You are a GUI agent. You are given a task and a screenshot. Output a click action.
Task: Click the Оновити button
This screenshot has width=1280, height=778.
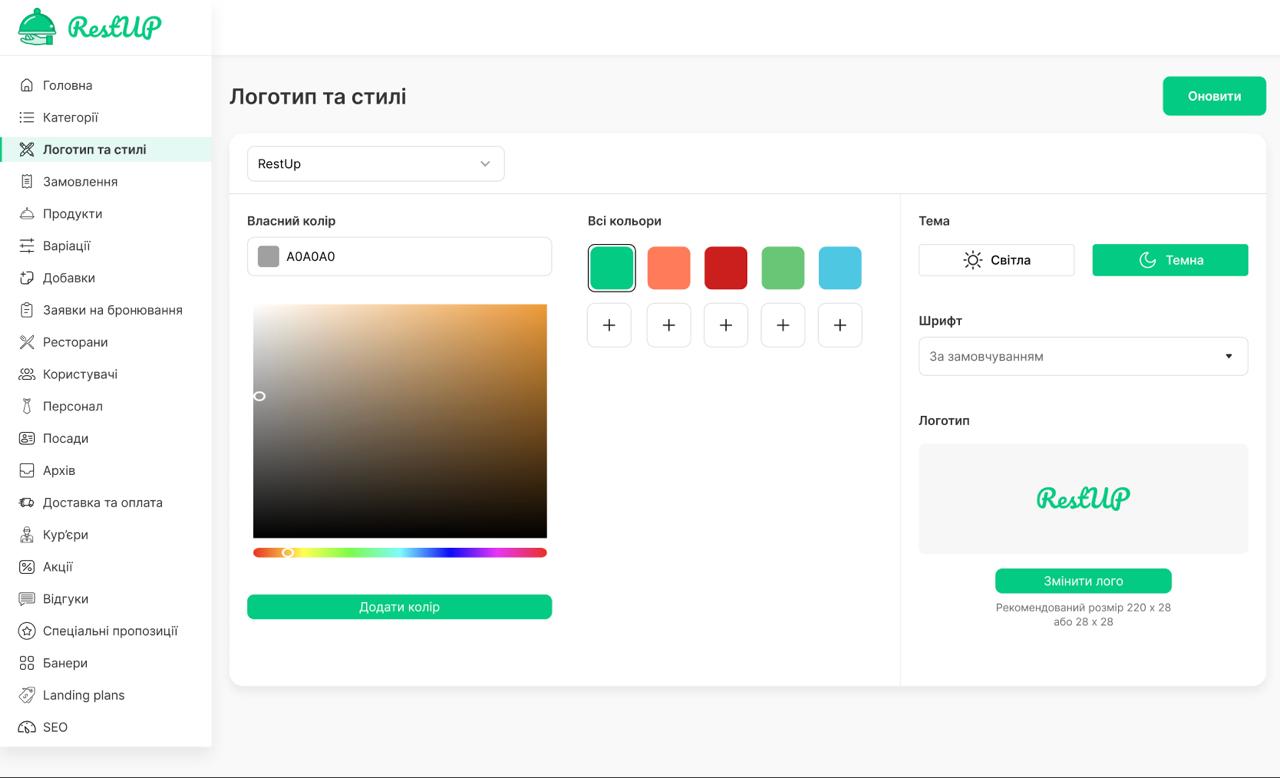coord(1214,96)
